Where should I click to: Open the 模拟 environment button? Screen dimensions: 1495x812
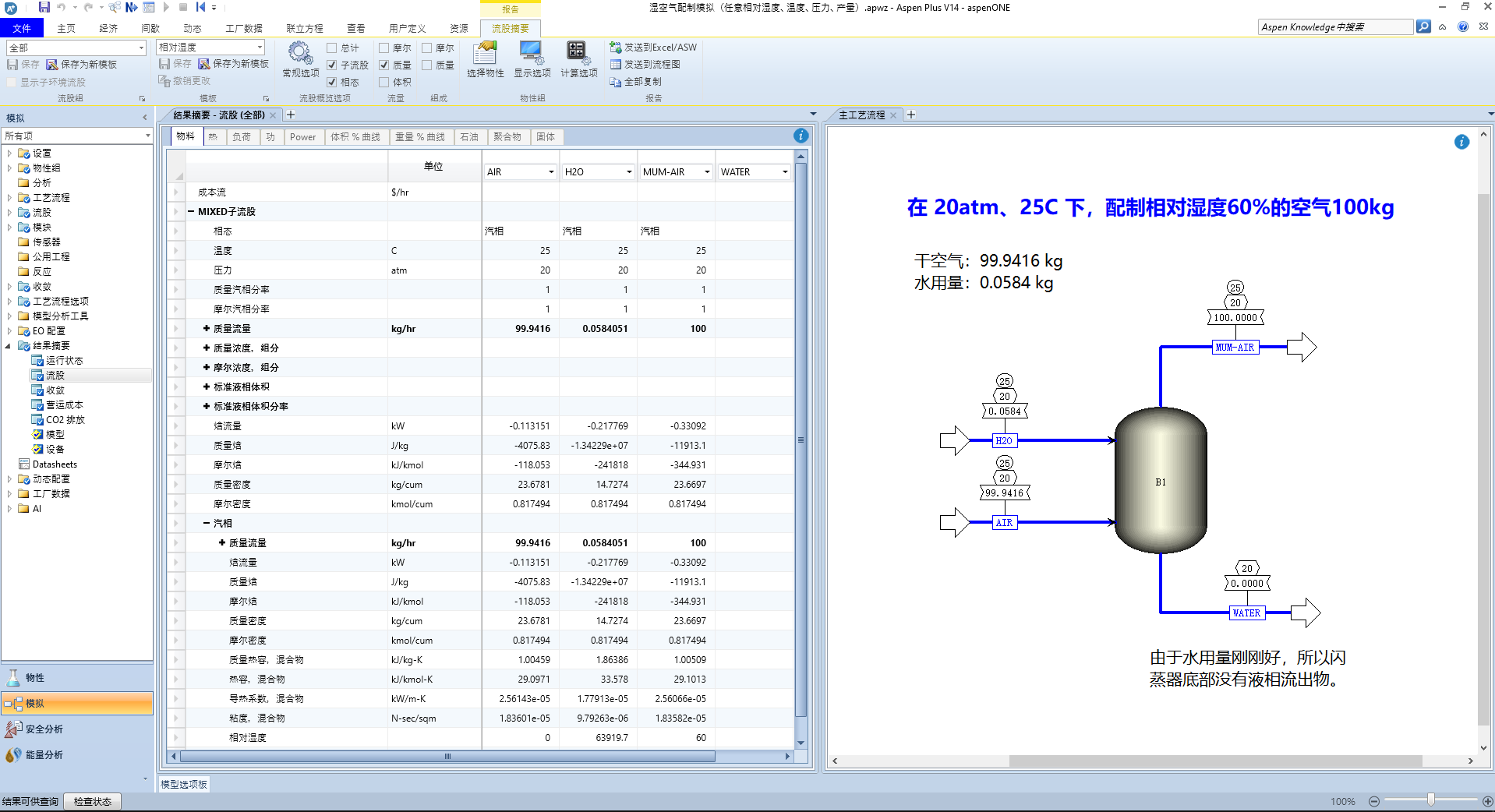coord(77,703)
